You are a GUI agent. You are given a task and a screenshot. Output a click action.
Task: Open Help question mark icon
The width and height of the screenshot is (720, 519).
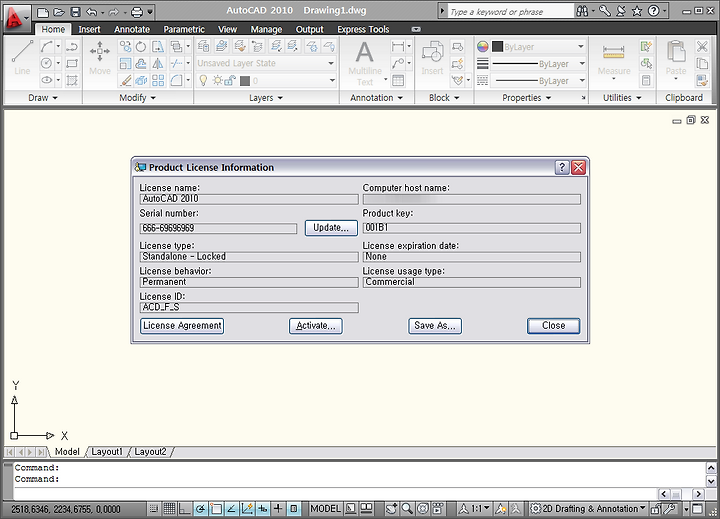(x=653, y=11)
